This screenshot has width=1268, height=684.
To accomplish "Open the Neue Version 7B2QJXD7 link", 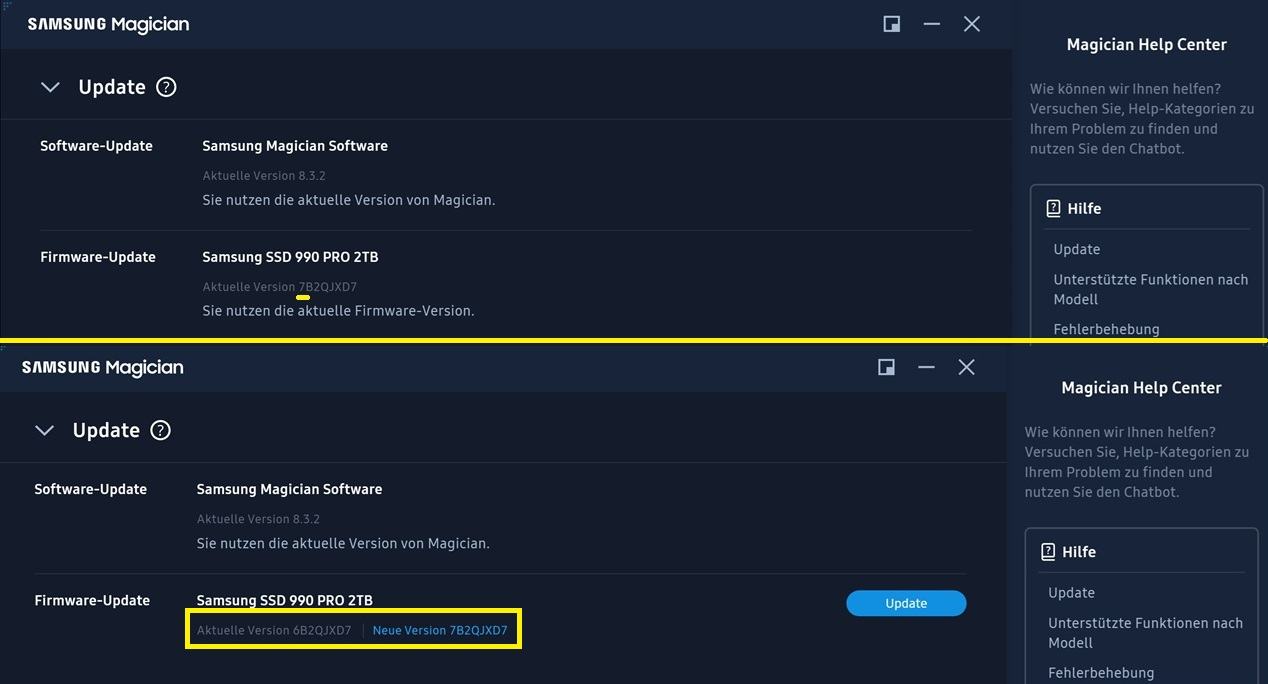I will [440, 631].
